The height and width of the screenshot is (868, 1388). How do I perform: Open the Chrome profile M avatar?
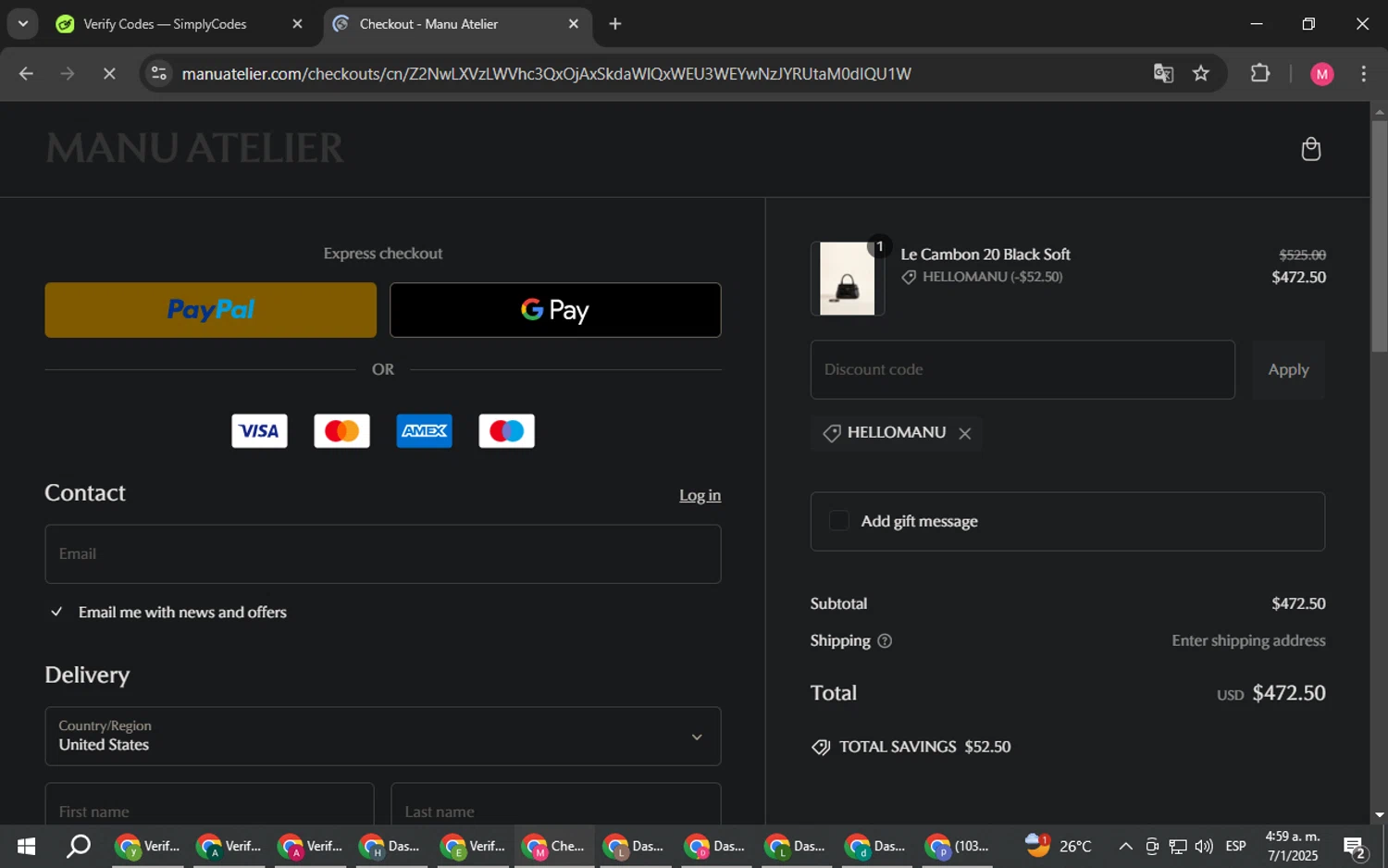(1322, 74)
